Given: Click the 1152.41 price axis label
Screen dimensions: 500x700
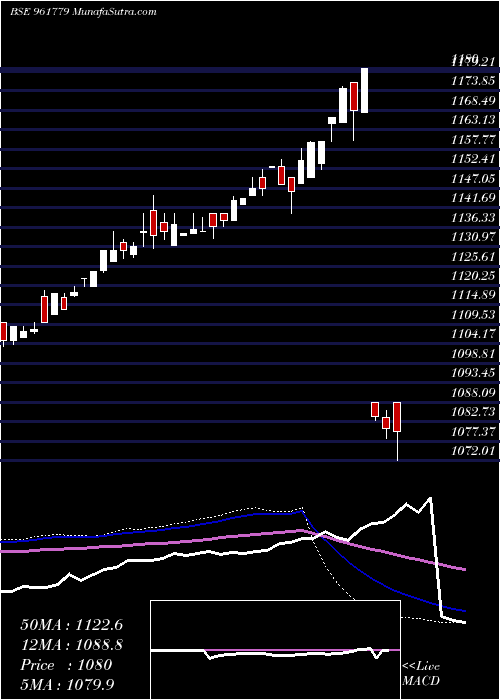Looking at the screenshot, I should (473, 159).
